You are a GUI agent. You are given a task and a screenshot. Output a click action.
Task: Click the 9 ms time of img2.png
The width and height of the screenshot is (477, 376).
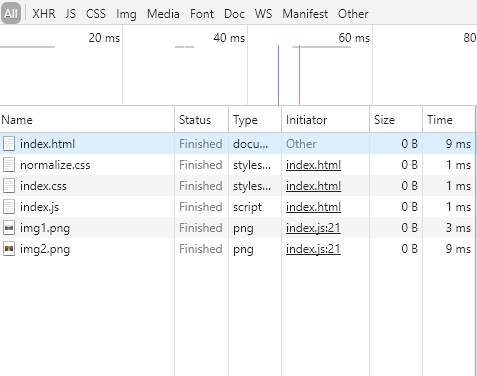point(458,249)
